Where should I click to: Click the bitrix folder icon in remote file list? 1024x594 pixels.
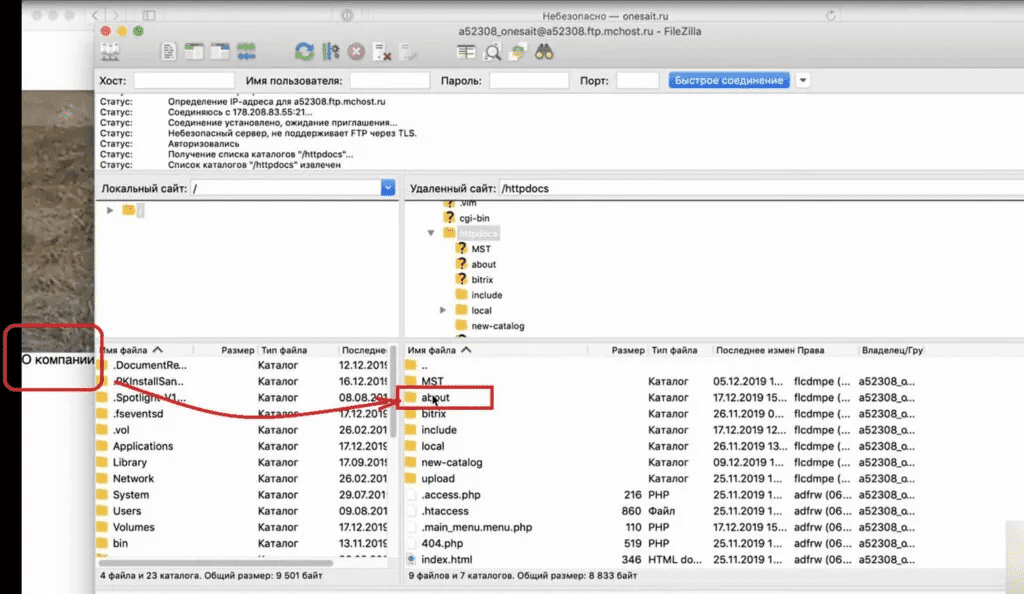point(411,414)
